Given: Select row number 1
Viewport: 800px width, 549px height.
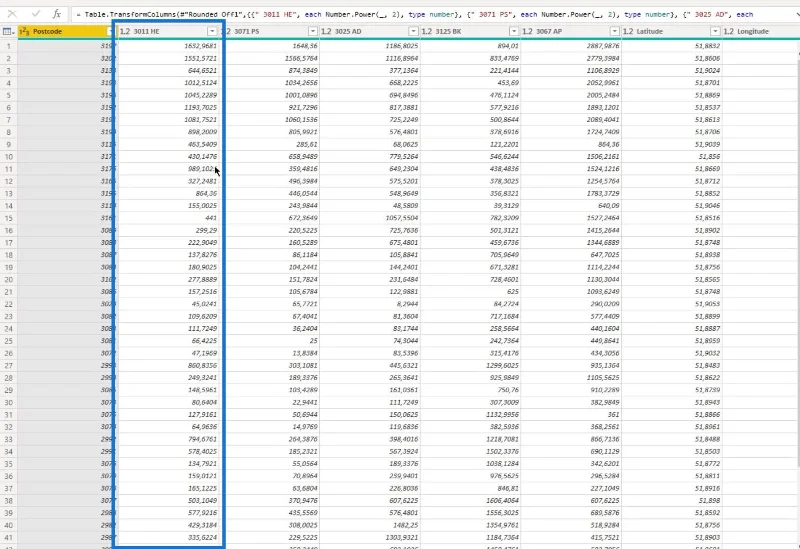Looking at the screenshot, I should click(x=9, y=46).
